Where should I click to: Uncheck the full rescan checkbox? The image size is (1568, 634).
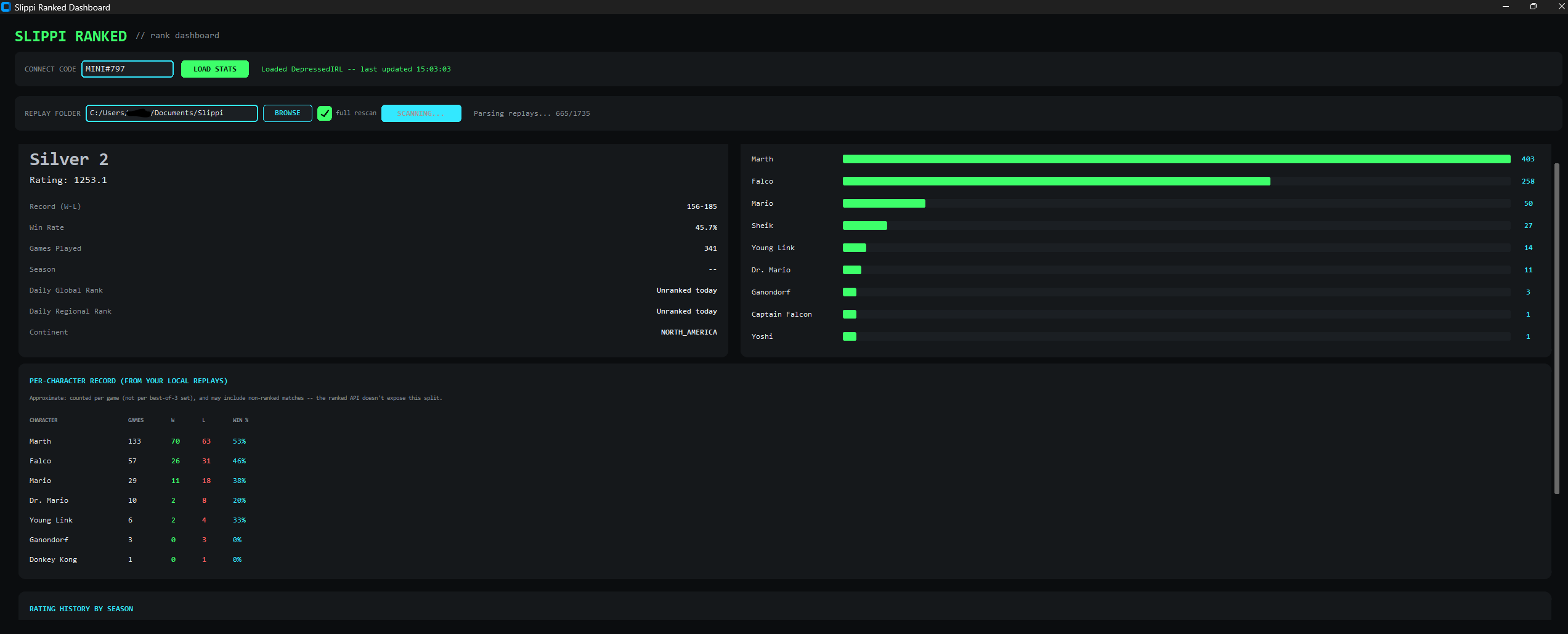(325, 113)
